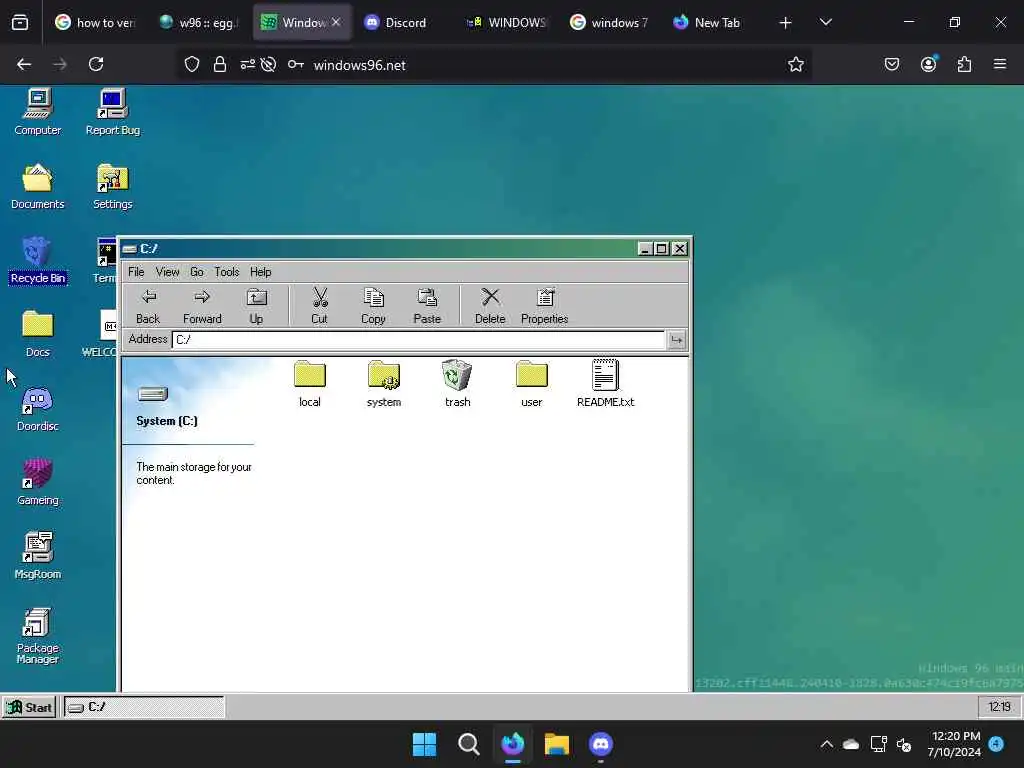Open the Computer desktop icon
The width and height of the screenshot is (1024, 768).
[38, 112]
